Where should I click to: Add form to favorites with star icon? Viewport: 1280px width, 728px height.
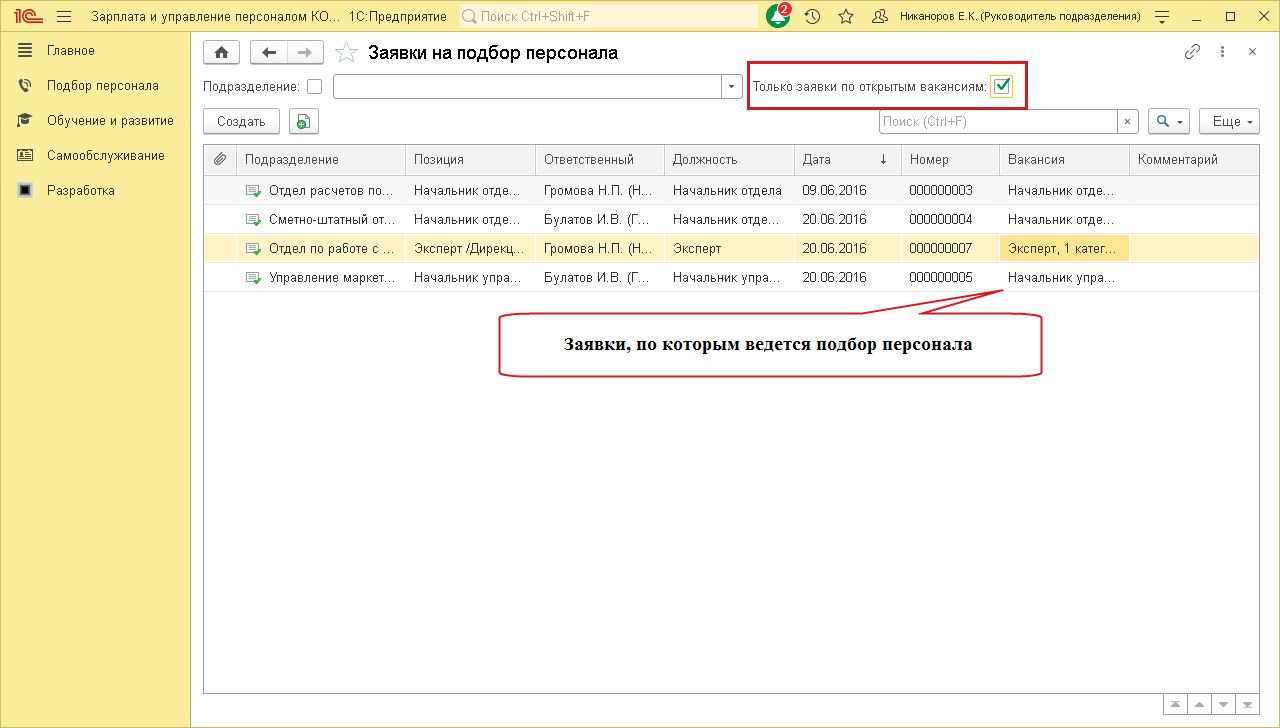point(346,53)
